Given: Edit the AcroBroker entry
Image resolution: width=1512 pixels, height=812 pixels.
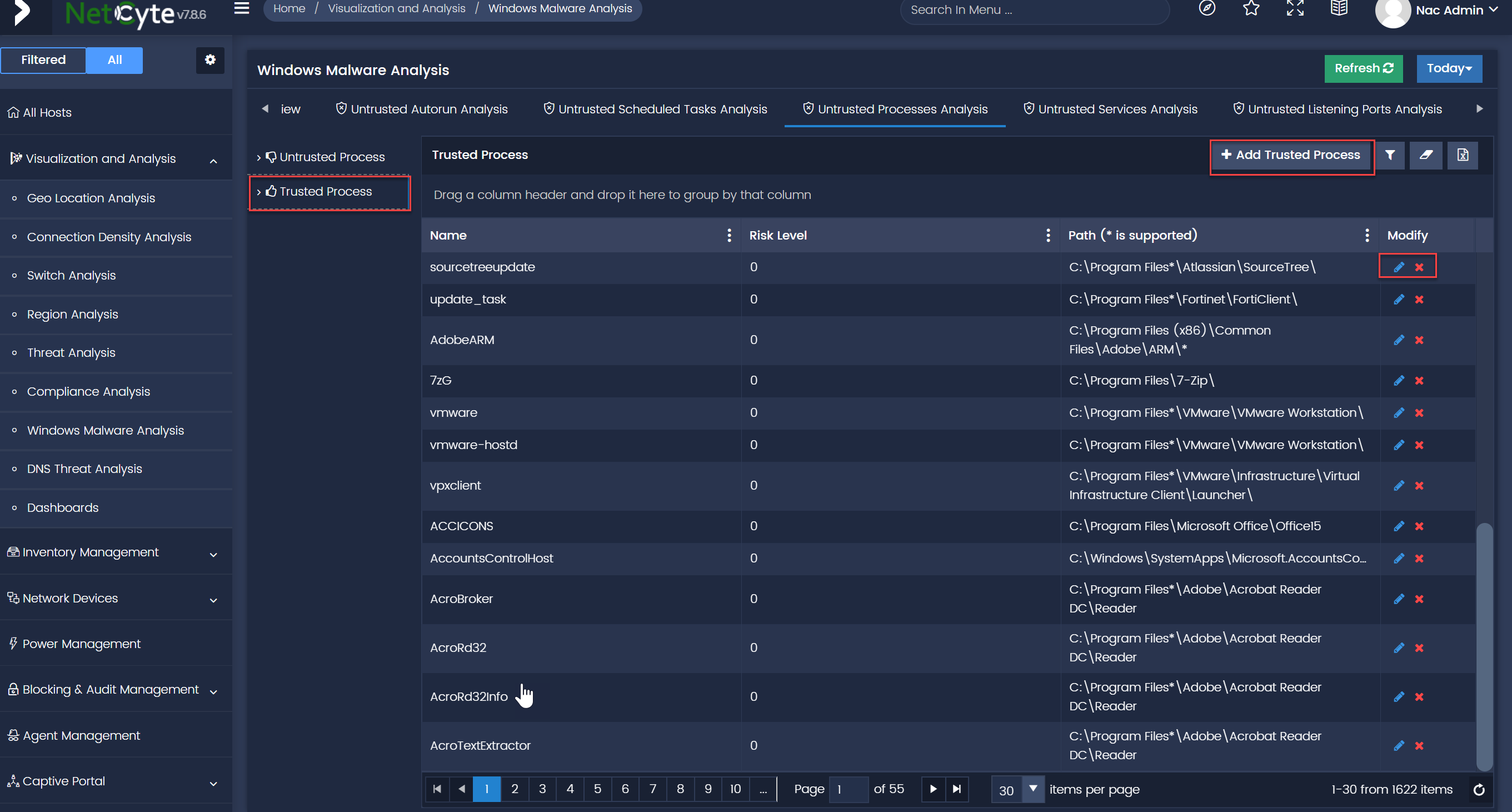Looking at the screenshot, I should [x=1399, y=599].
